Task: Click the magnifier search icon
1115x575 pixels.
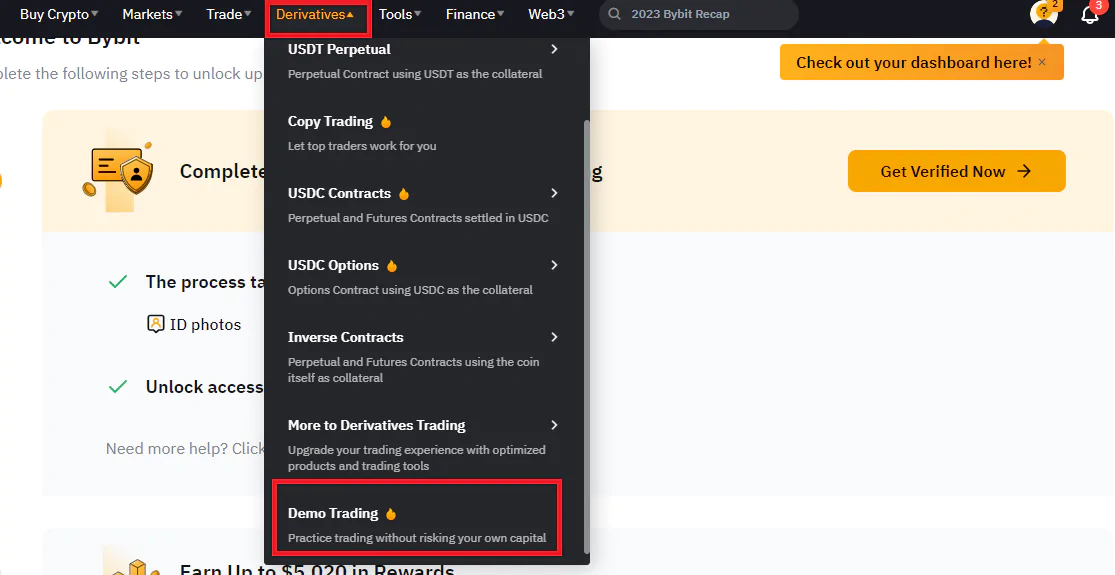Action: (x=616, y=14)
